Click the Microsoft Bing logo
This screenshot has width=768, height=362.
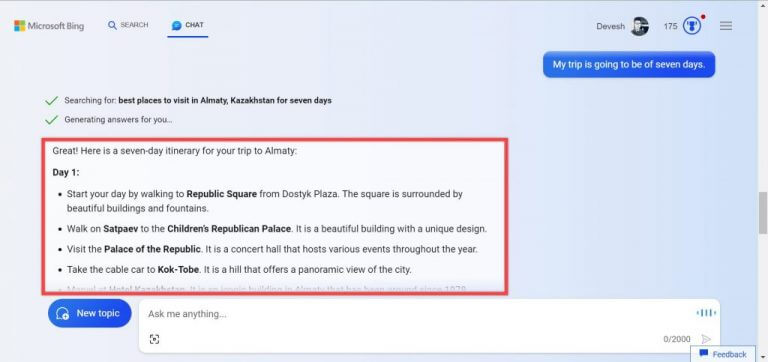pos(49,26)
